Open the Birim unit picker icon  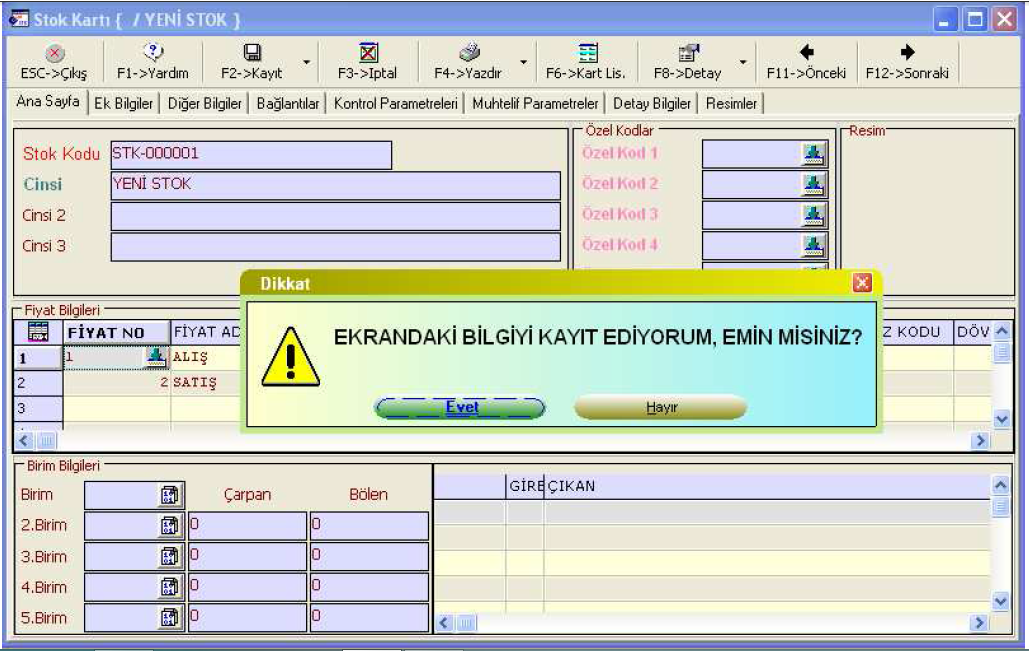(x=167, y=494)
